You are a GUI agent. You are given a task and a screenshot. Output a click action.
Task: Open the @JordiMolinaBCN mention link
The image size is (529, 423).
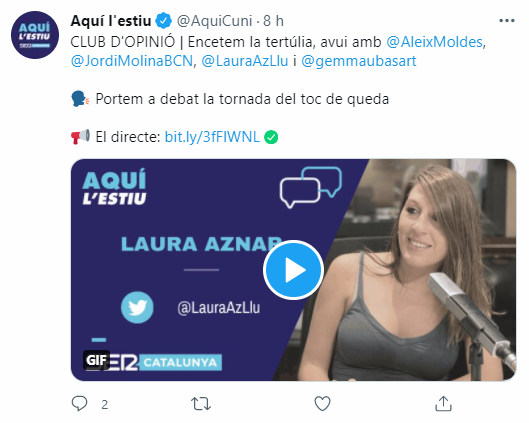tap(132, 61)
